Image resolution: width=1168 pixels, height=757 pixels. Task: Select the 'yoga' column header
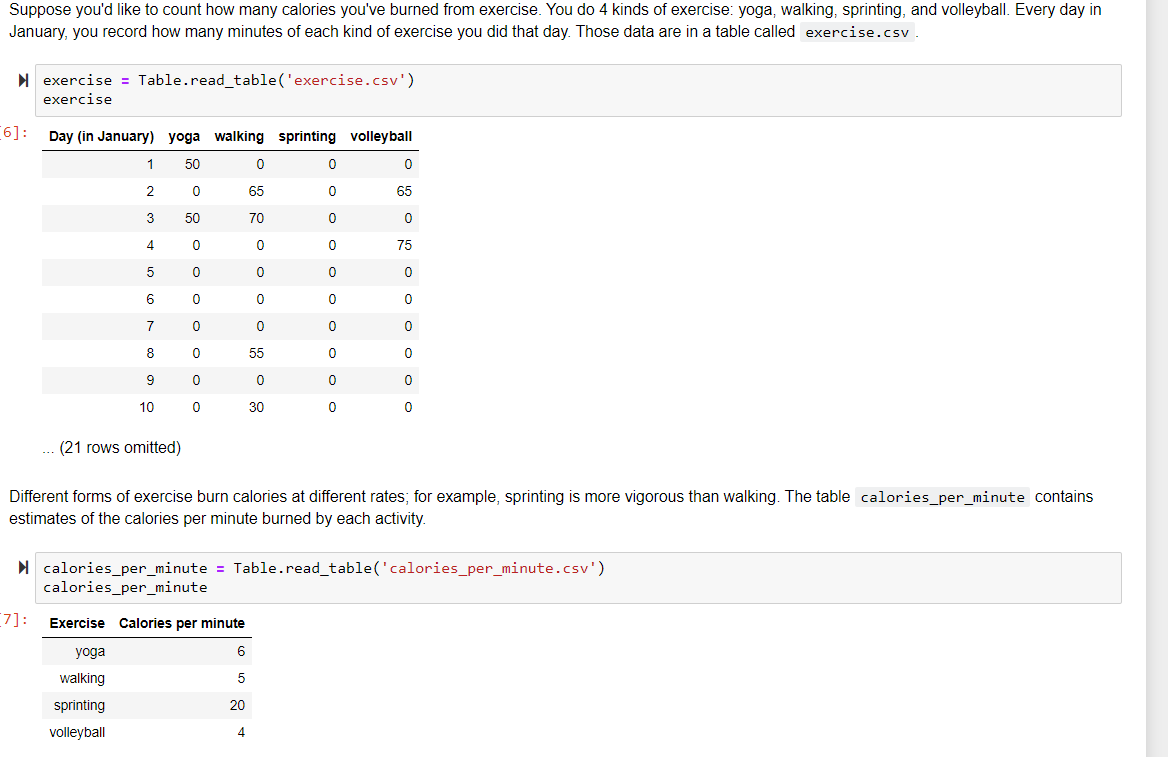(184, 136)
